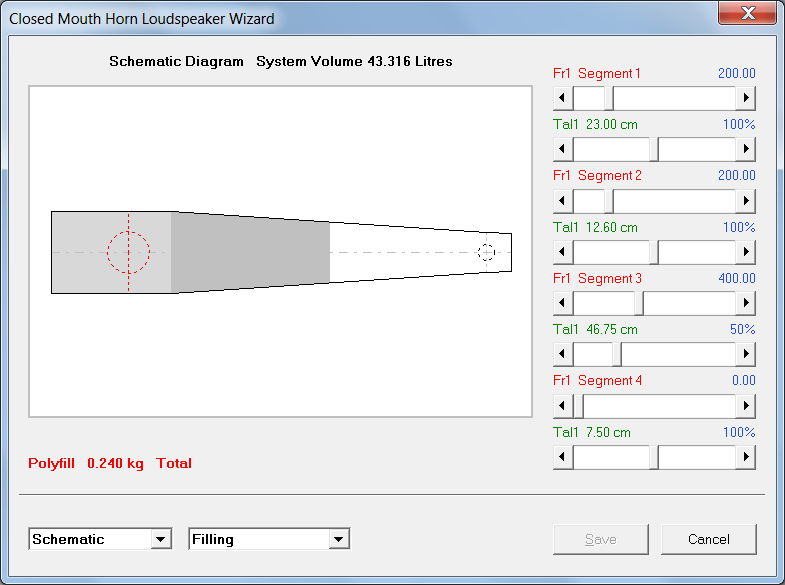Viewport: 785px width, 585px height.
Task: Close the Loudspeaker Wizard window
Action: (747, 12)
